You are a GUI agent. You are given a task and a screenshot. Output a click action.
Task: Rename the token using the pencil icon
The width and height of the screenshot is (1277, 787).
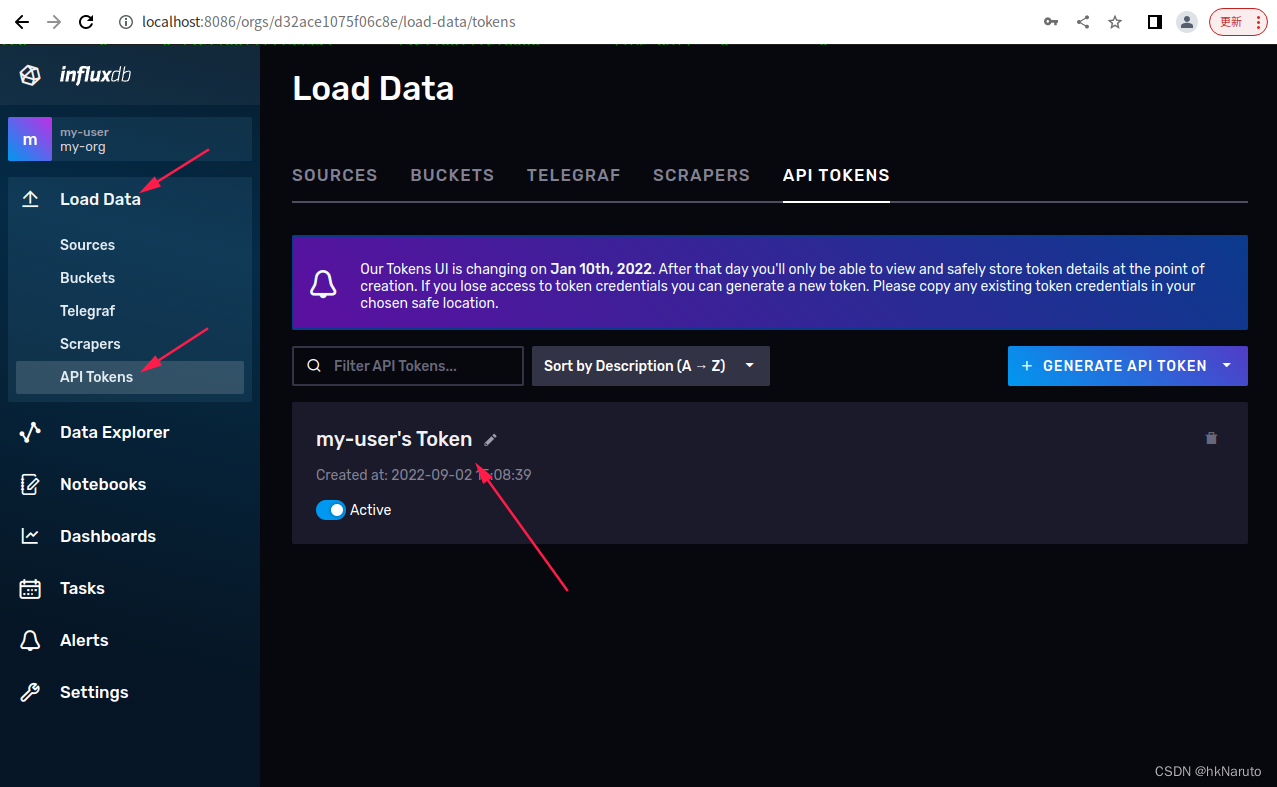pyautogui.click(x=490, y=439)
